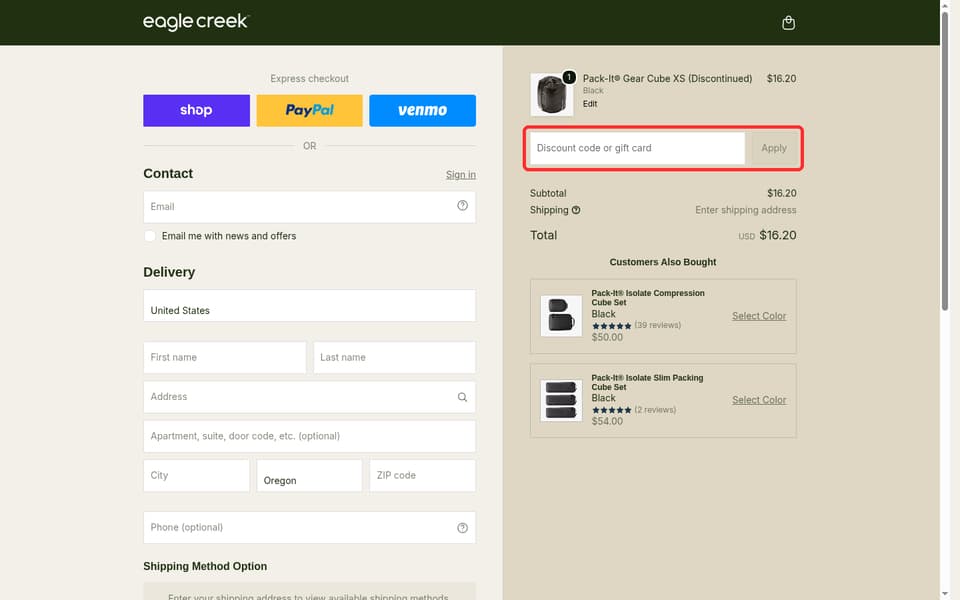Select Color for Isolate Compression Cube Set
960x600 pixels.
tap(759, 317)
